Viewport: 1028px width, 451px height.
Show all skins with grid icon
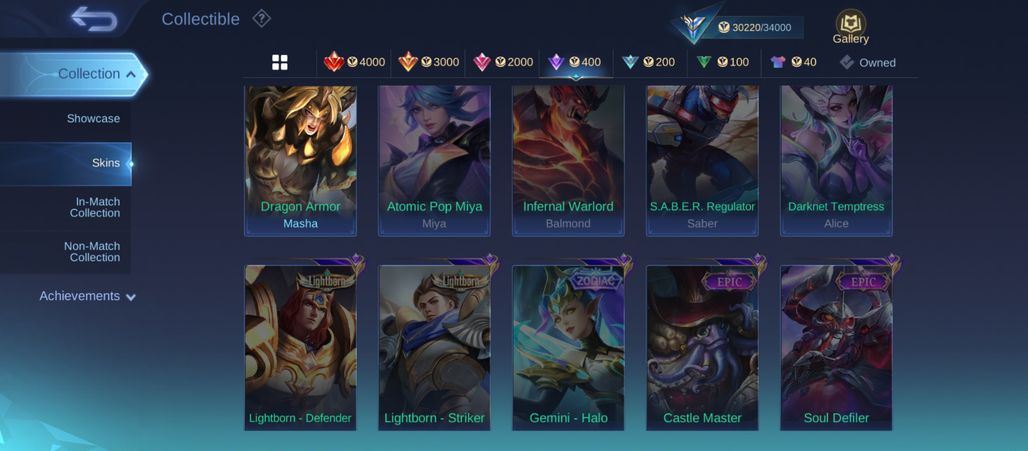280,62
